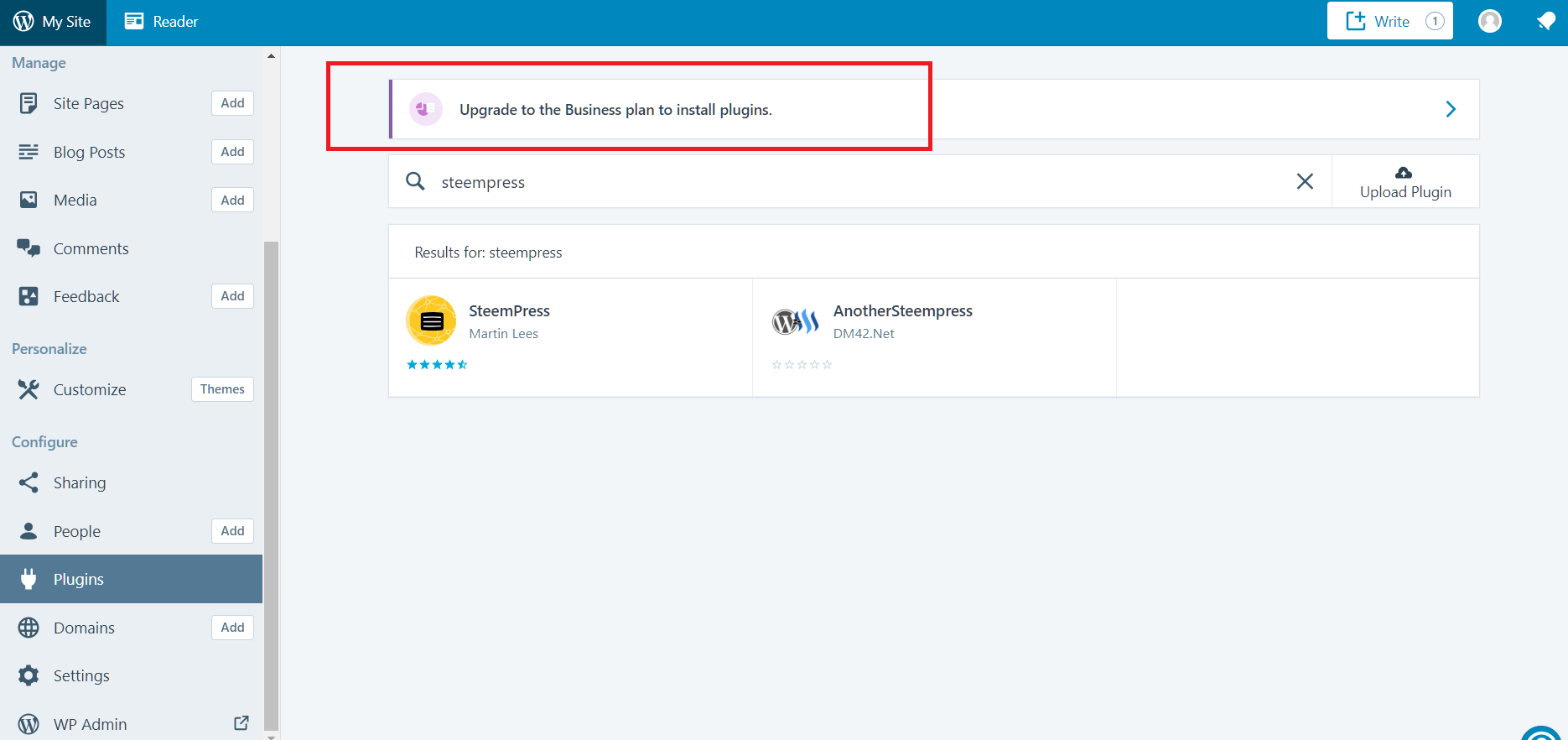The image size is (1568, 740).
Task: Open the notifications bell icon
Action: 1545,21
